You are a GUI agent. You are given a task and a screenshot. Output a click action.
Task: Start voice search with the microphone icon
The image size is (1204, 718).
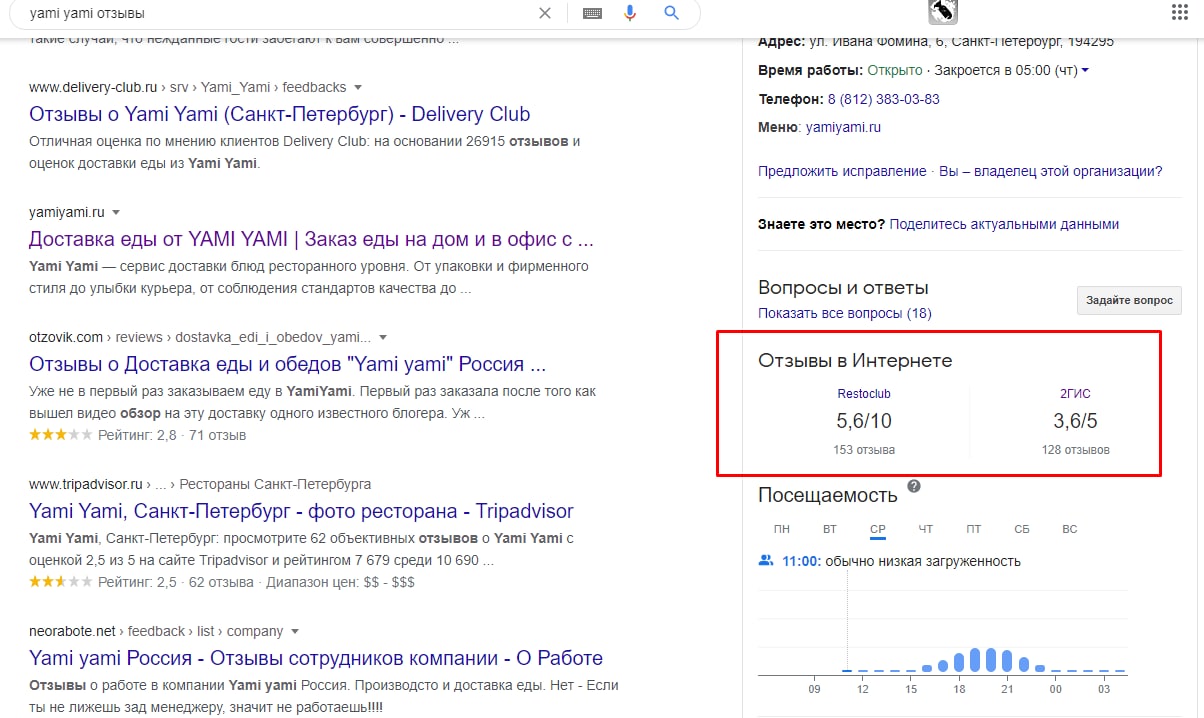[630, 13]
